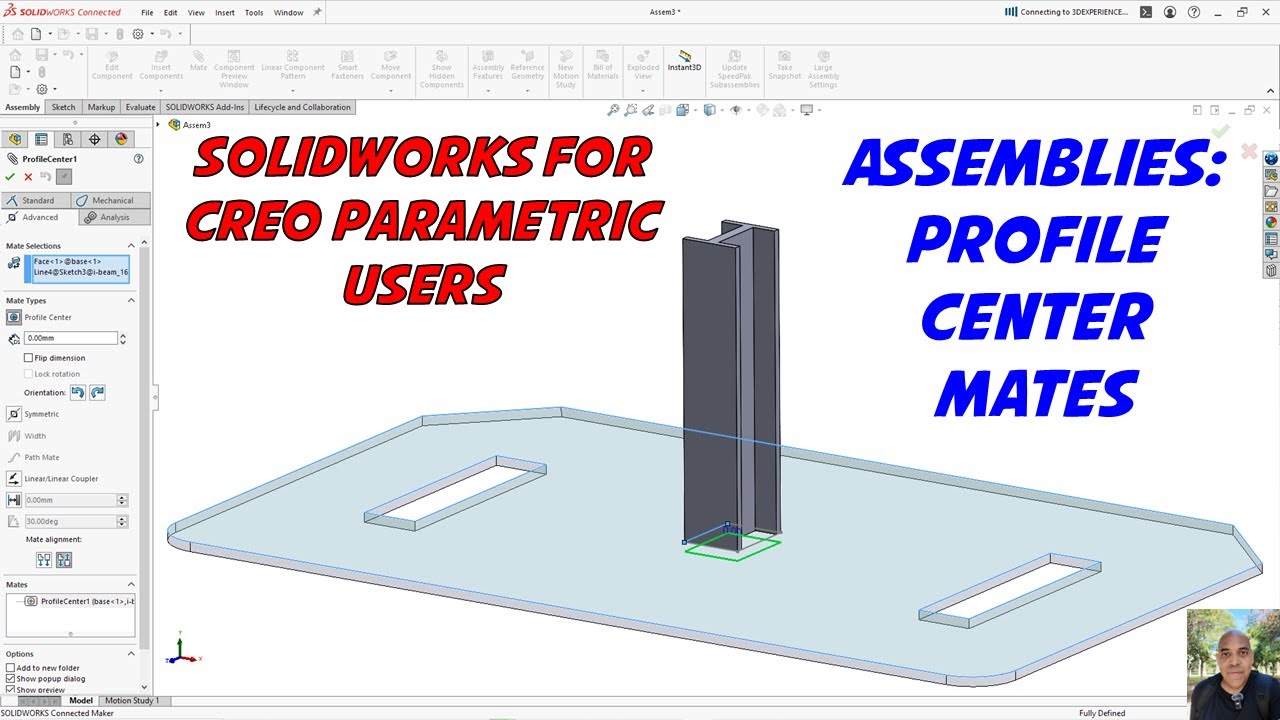This screenshot has width=1280, height=720.
Task: Pin the menu bar with pushpin
Action: click(x=317, y=12)
